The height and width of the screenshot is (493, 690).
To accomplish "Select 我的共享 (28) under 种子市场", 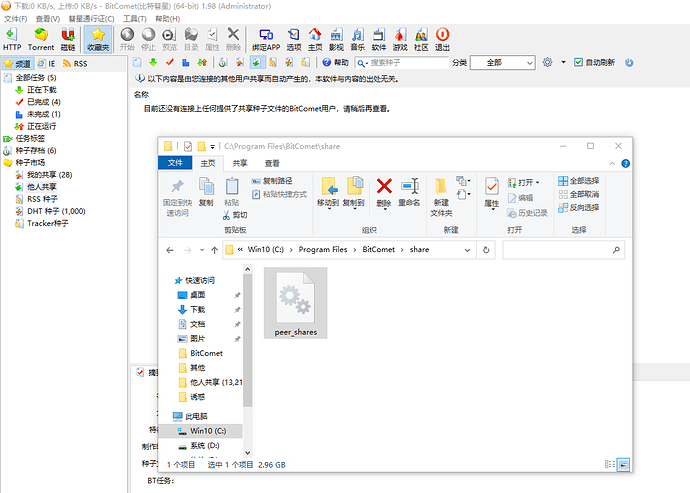I will [49, 175].
